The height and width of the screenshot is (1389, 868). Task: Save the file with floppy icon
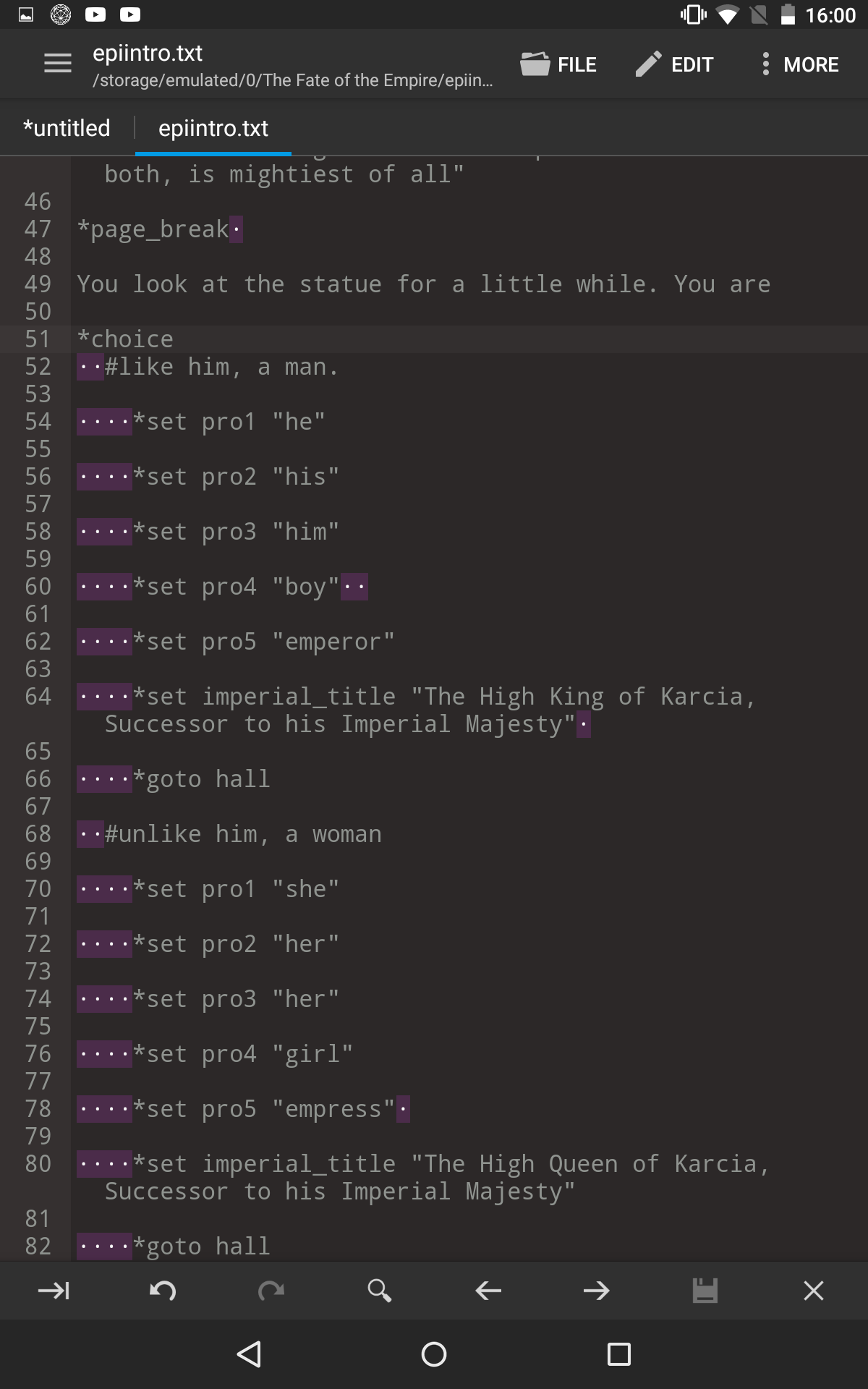coord(705,1291)
